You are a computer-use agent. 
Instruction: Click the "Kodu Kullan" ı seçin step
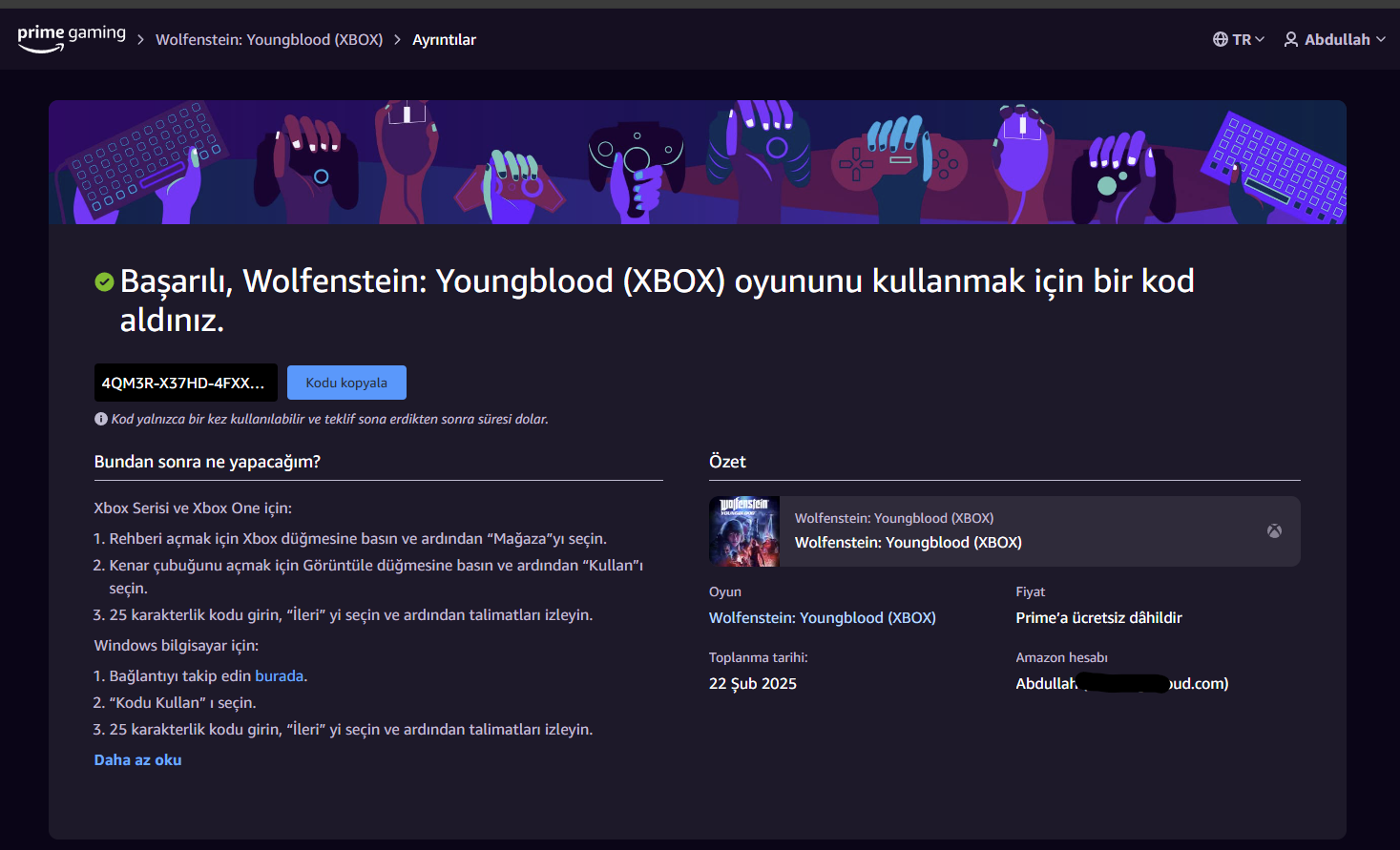coord(182,702)
